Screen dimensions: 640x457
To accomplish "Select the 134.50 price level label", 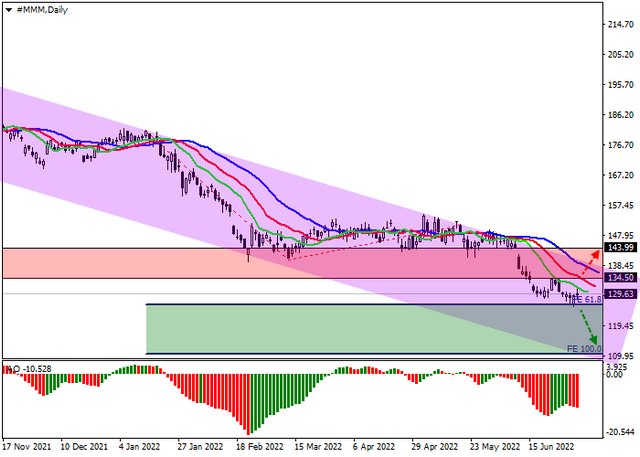I will point(620,278).
